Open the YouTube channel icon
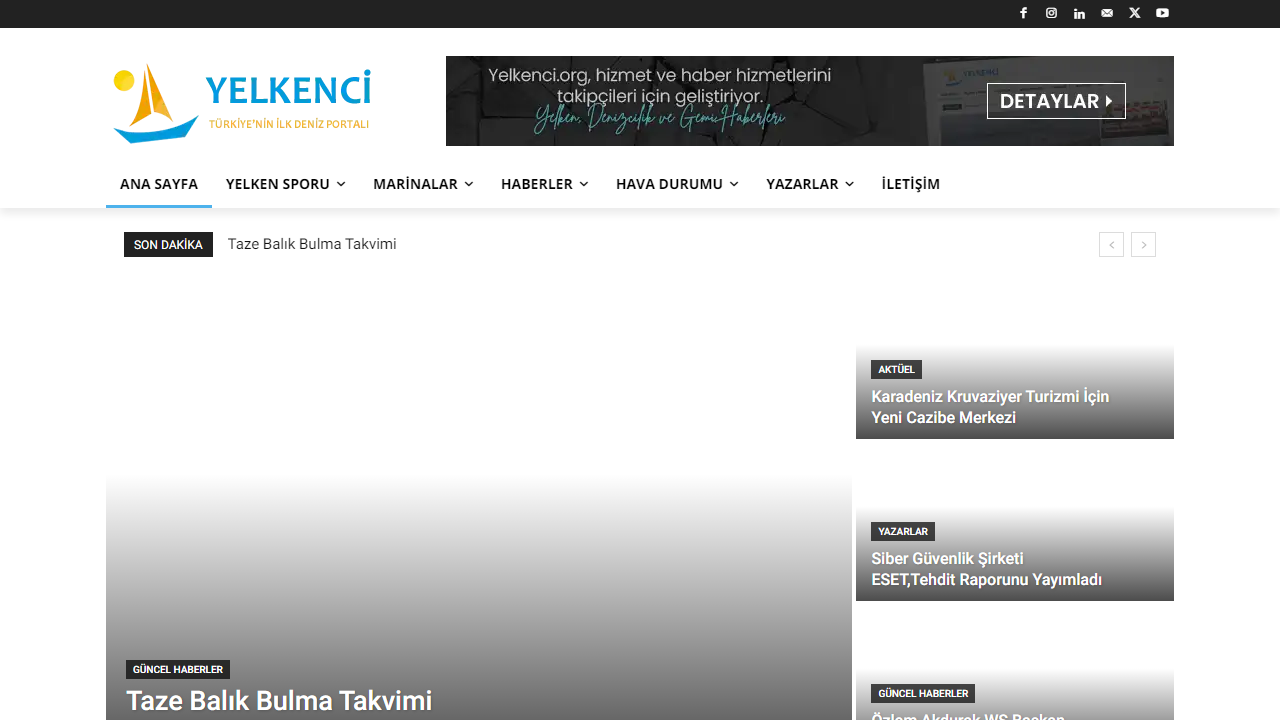Screen dimensions: 1280x720 pos(1162,13)
